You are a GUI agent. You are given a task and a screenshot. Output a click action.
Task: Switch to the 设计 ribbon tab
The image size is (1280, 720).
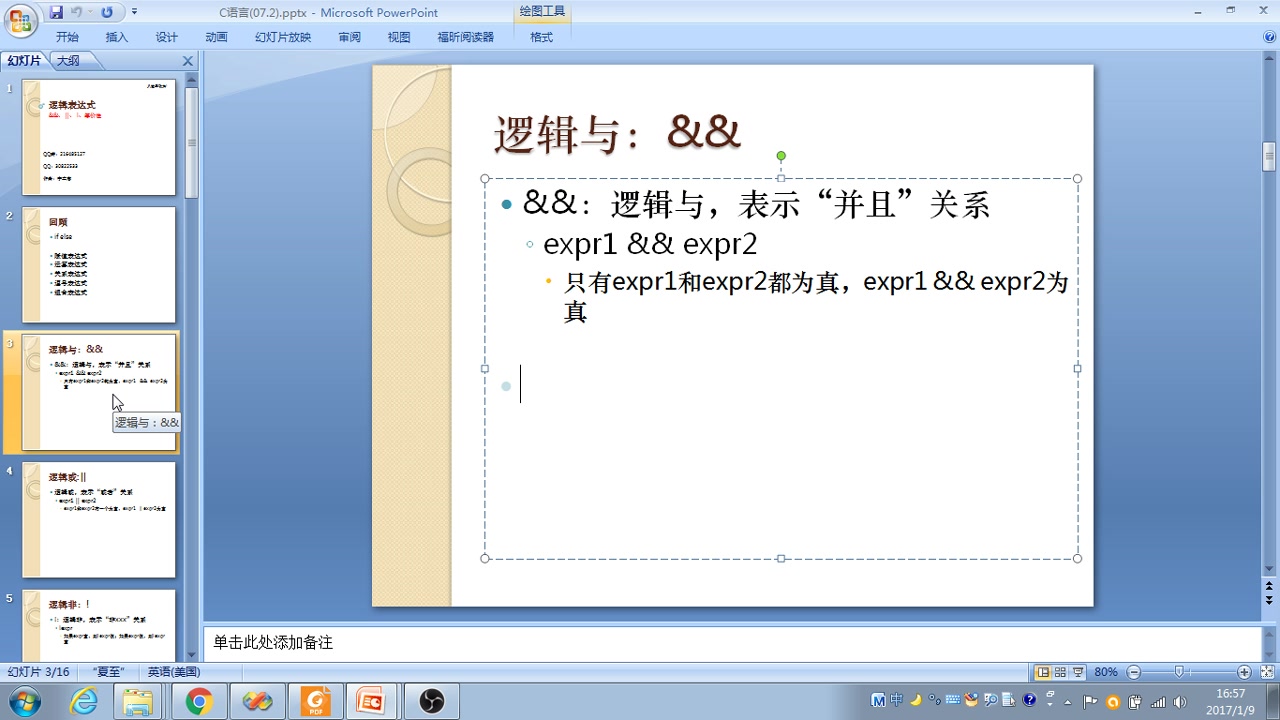coord(167,37)
